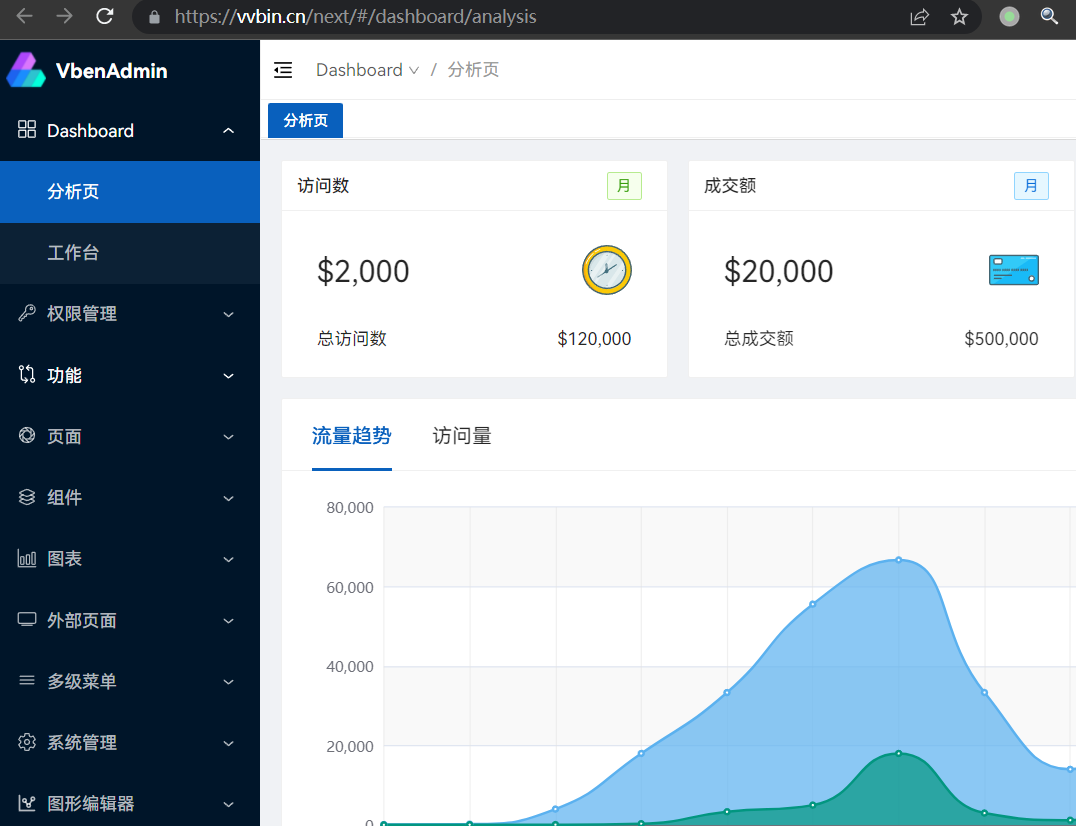
Task: Switch to the 访问量 tab
Action: pyautogui.click(x=461, y=435)
